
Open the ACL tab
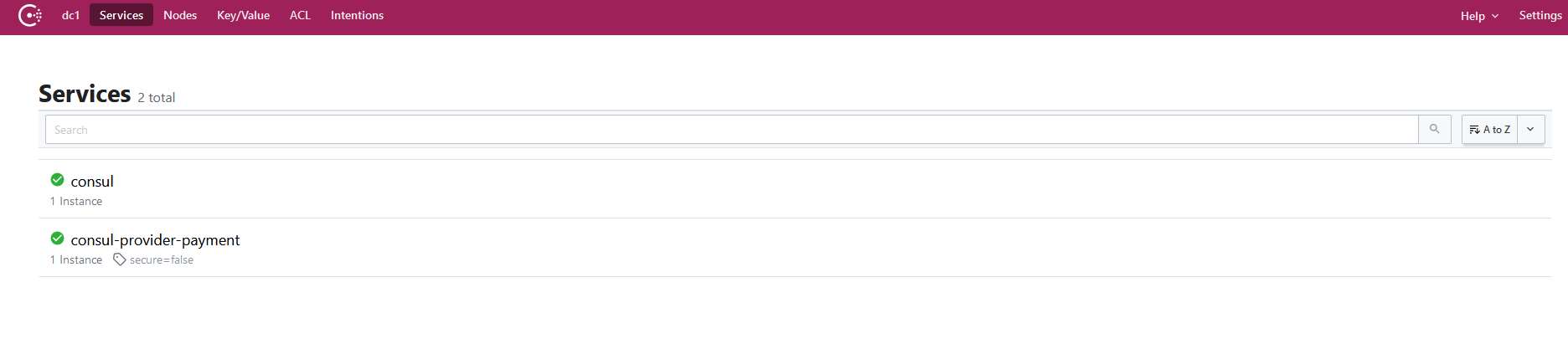click(300, 15)
